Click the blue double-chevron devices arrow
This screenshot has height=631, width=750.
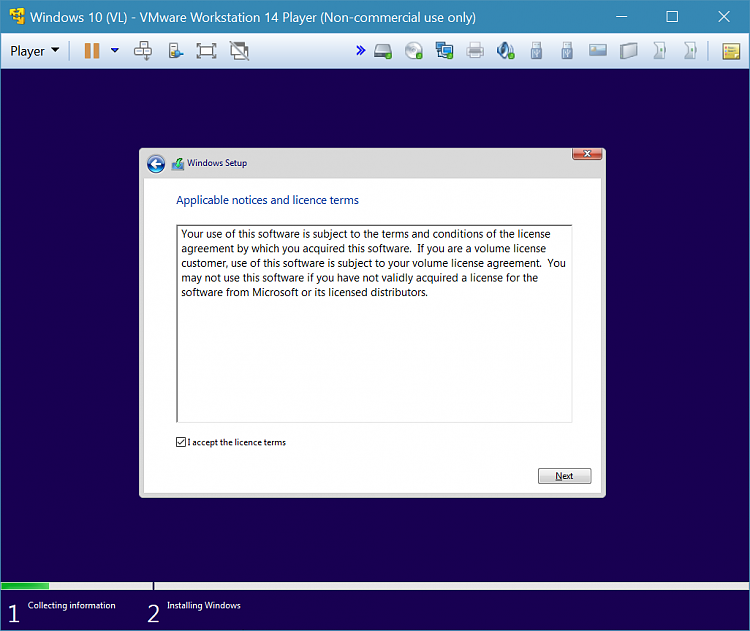pyautogui.click(x=361, y=50)
